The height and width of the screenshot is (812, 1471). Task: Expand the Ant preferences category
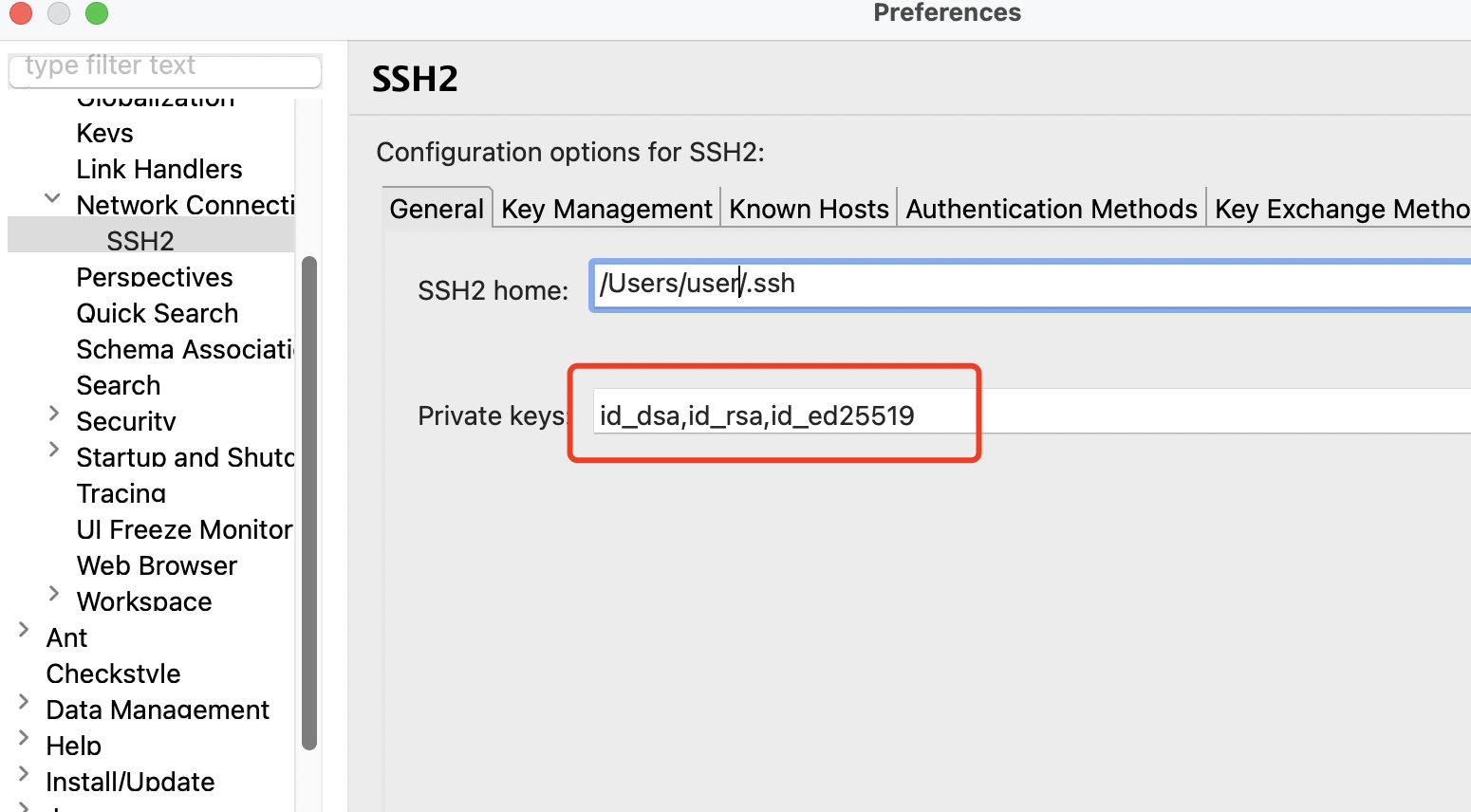pyautogui.click(x=24, y=629)
